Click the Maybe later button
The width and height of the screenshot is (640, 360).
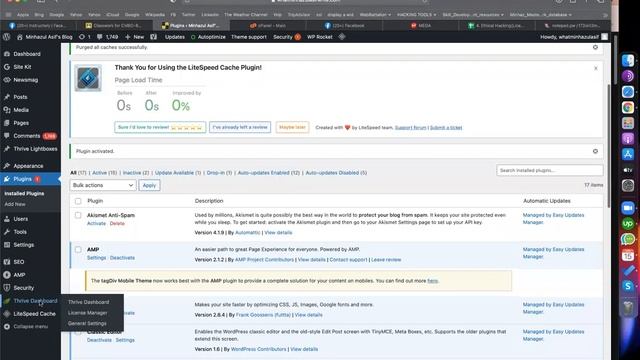[x=292, y=127]
